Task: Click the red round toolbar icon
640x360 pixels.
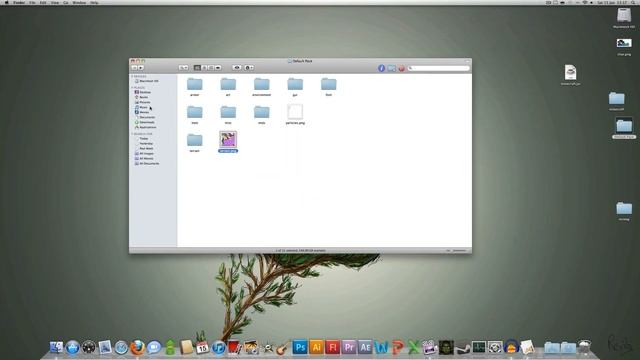Action: point(401,68)
